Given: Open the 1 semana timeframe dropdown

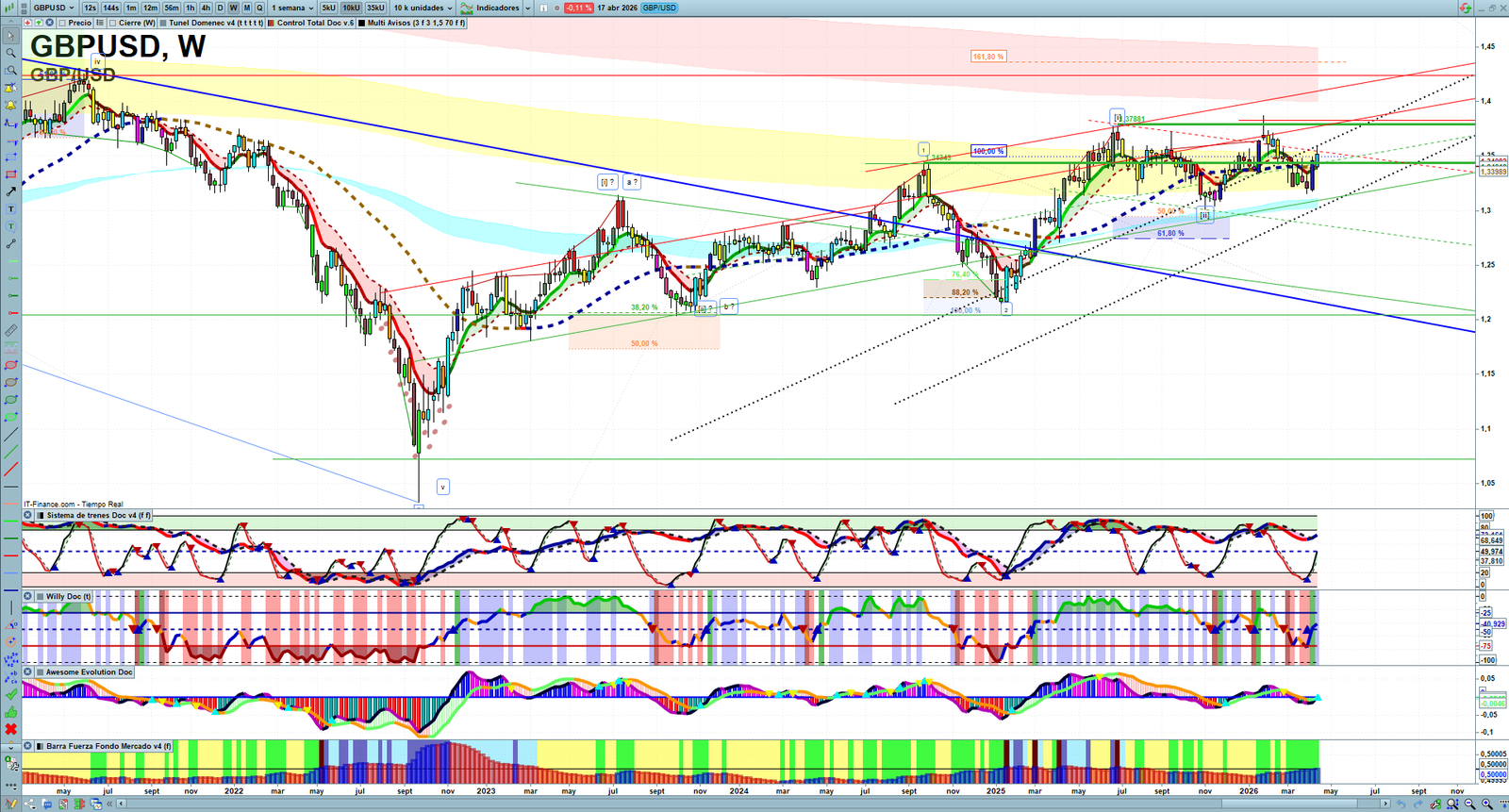Looking at the screenshot, I should pyautogui.click(x=292, y=8).
